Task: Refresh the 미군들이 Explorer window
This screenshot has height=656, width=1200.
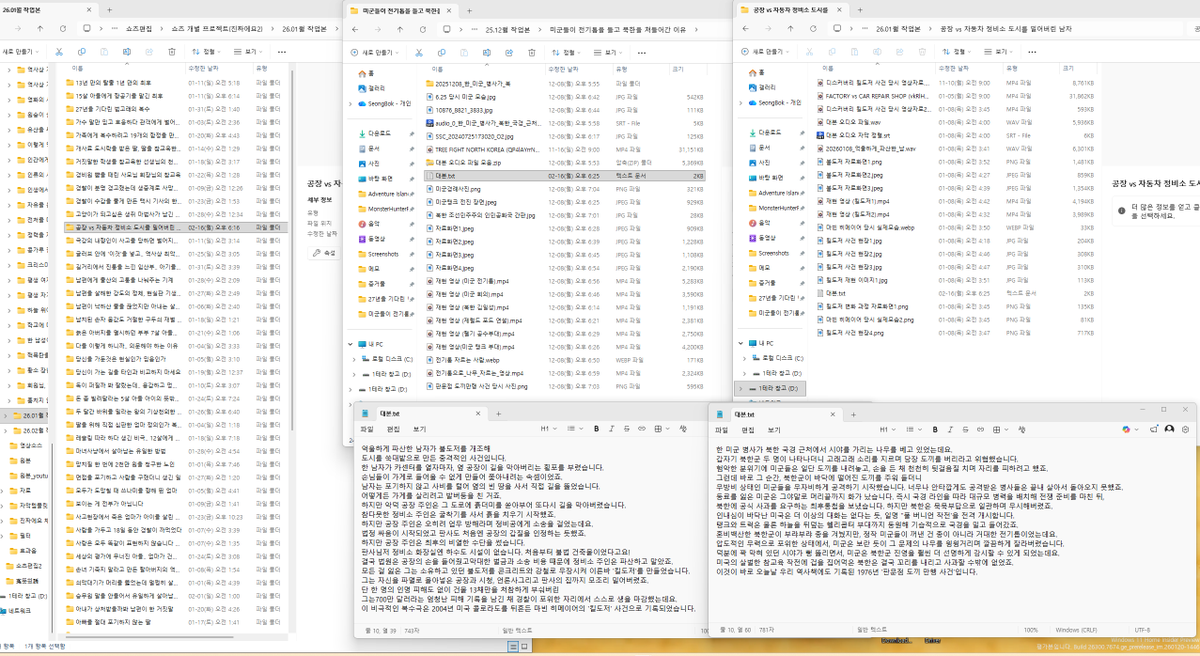Action: (x=424, y=29)
